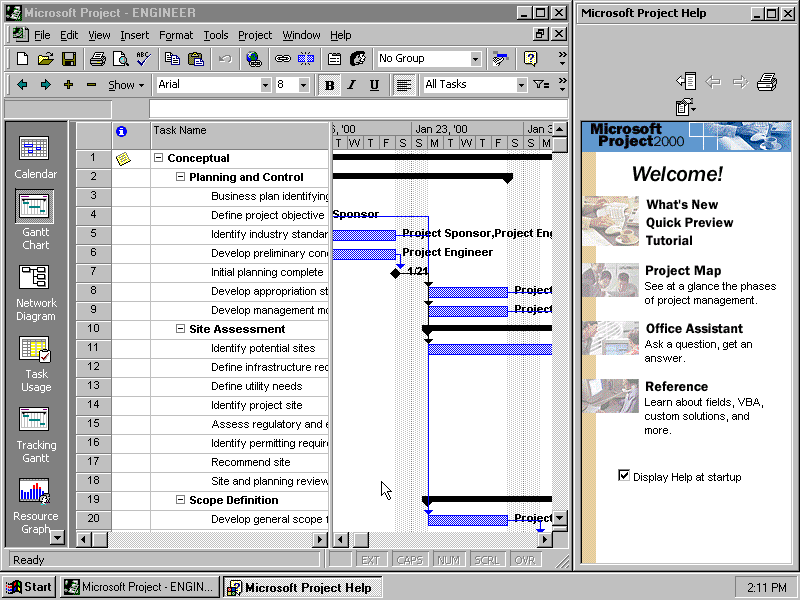The image size is (800, 600).
Task: Open Task Information toolbar icon
Action: tap(334, 59)
